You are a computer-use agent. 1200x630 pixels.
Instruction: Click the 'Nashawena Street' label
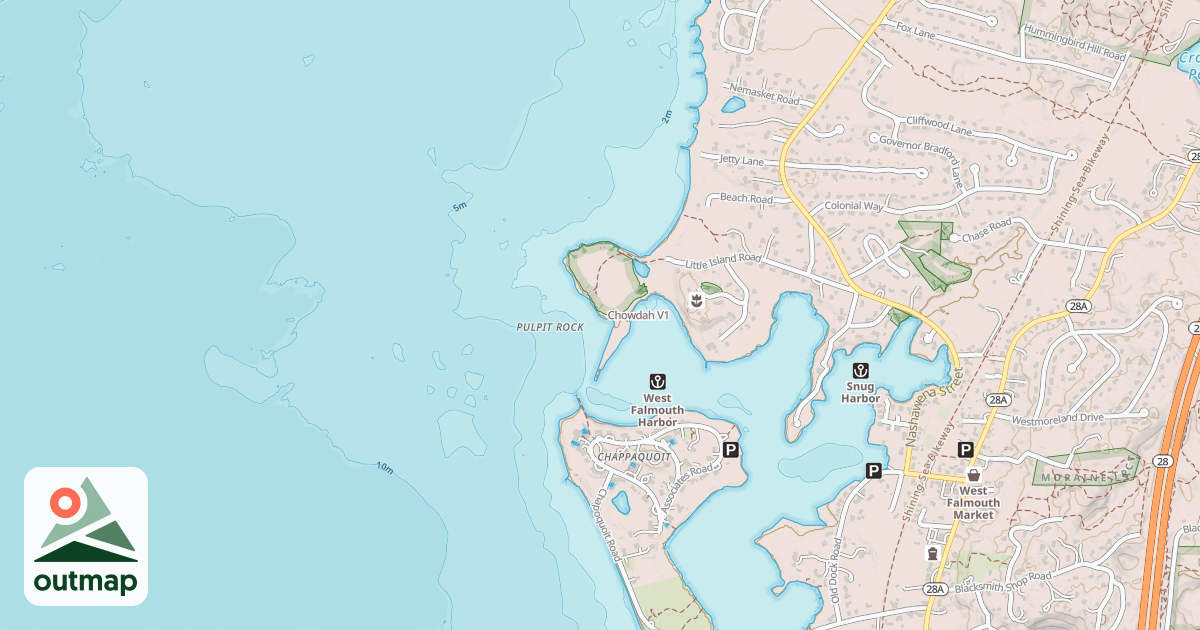pyautogui.click(x=936, y=406)
